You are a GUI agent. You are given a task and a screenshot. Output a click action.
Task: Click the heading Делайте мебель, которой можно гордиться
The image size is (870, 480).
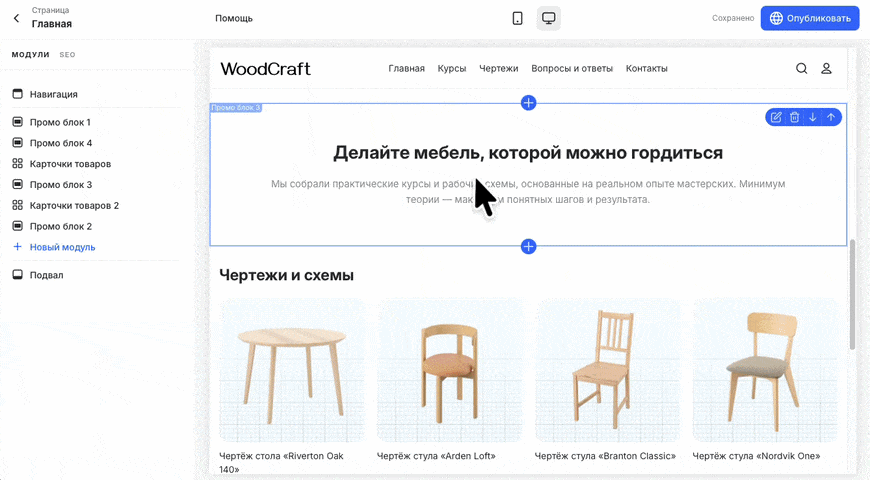528,153
